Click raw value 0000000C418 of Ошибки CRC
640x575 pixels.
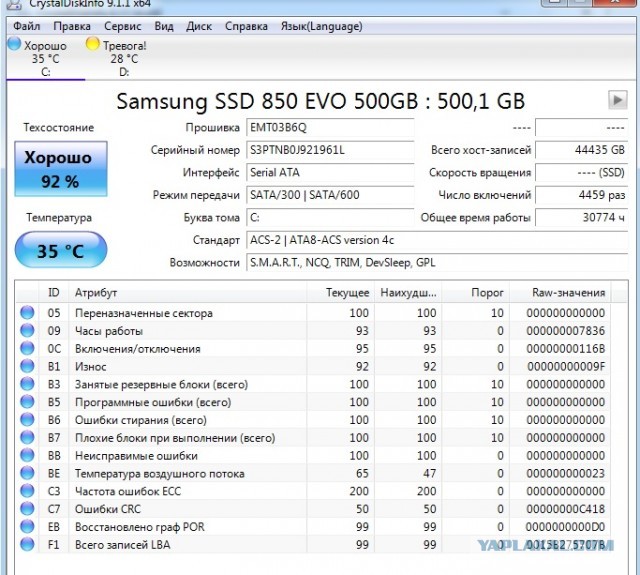565,509
